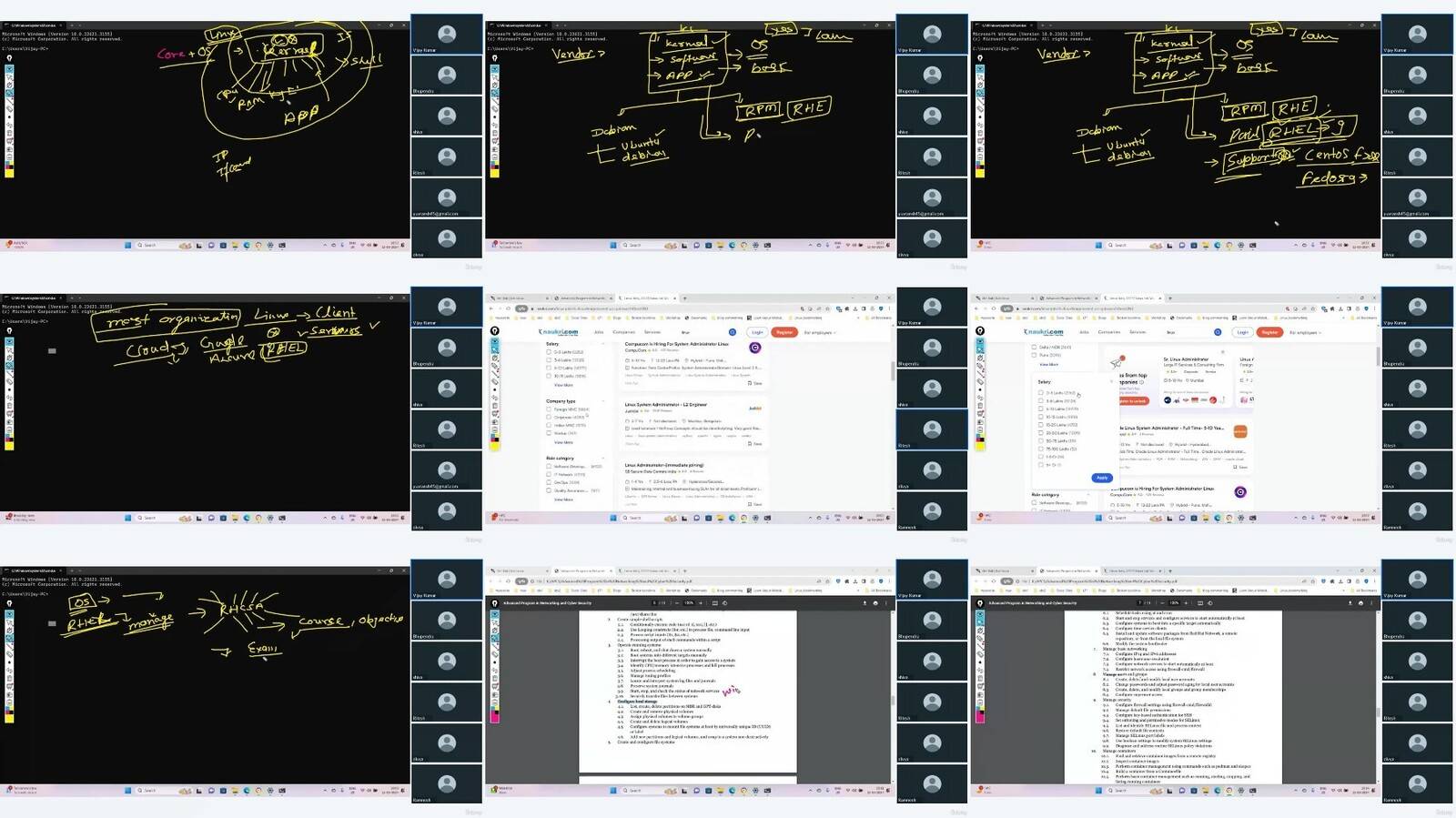Click Register button on naukri page showing Salary popup
The height and width of the screenshot is (818, 1456).
tap(1270, 332)
